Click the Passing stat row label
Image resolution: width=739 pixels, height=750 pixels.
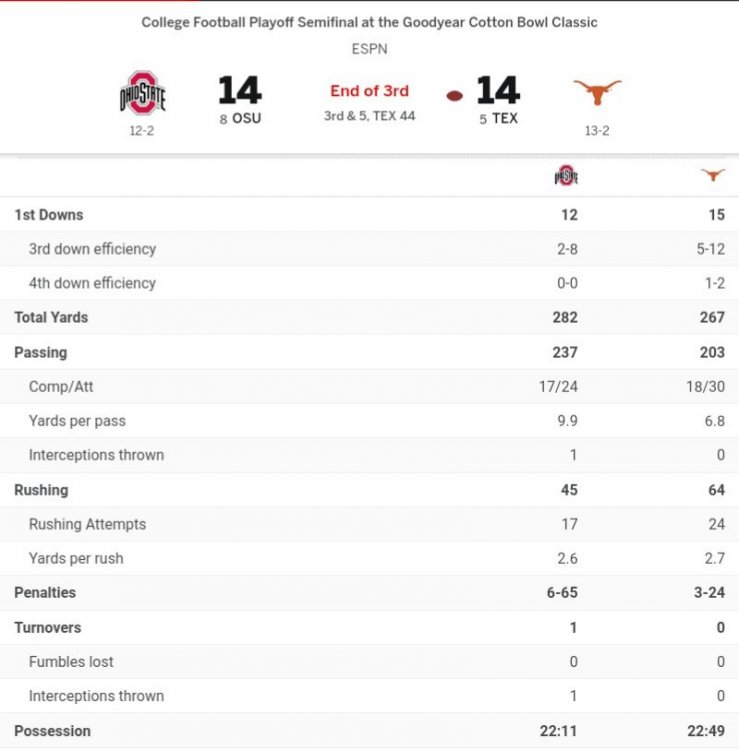coord(41,352)
